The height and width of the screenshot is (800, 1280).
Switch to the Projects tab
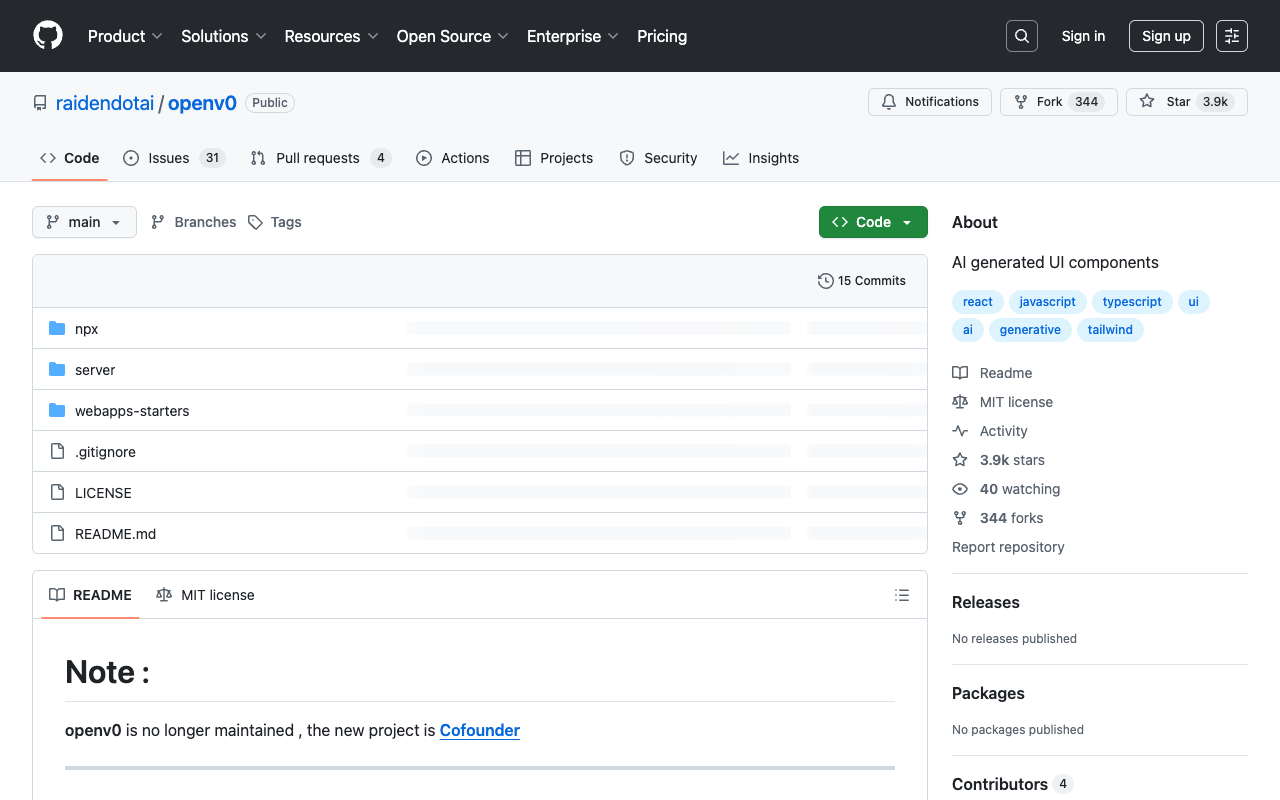pyautogui.click(x=554, y=158)
